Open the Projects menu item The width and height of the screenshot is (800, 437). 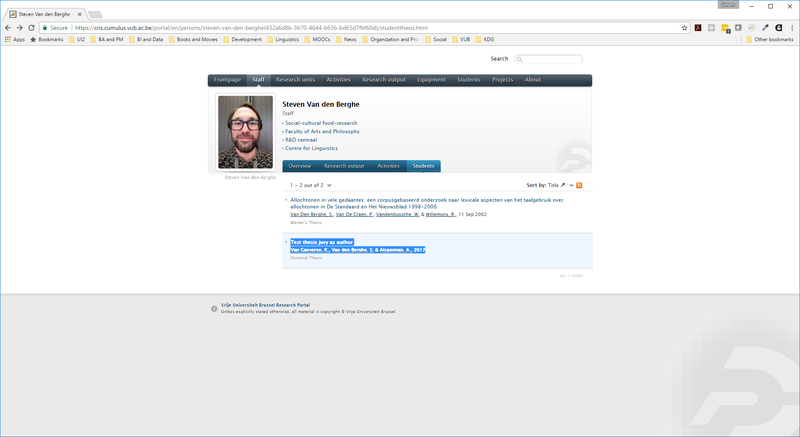tap(502, 80)
